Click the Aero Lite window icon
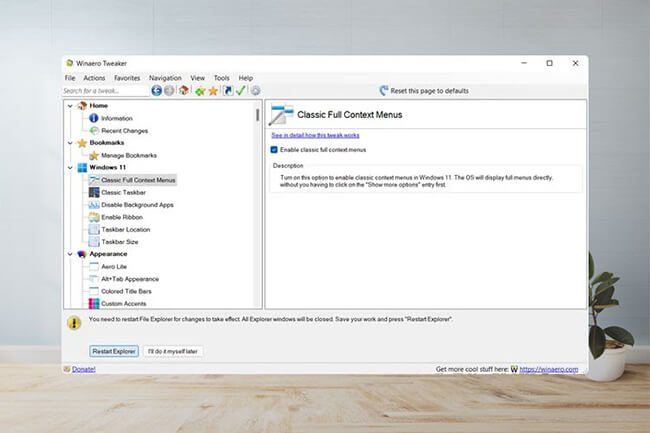 tap(94, 266)
